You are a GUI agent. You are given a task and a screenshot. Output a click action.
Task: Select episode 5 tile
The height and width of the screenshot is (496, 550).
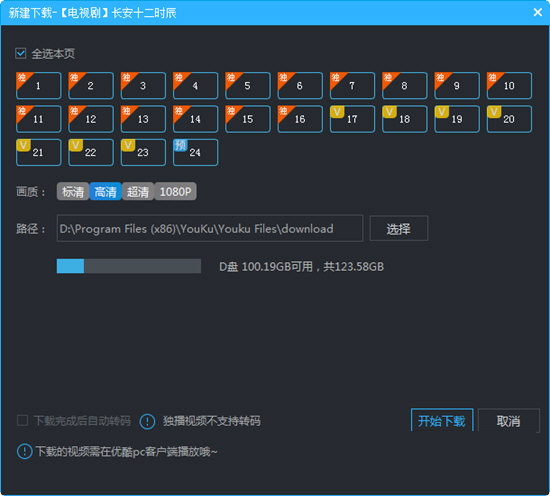point(248,86)
